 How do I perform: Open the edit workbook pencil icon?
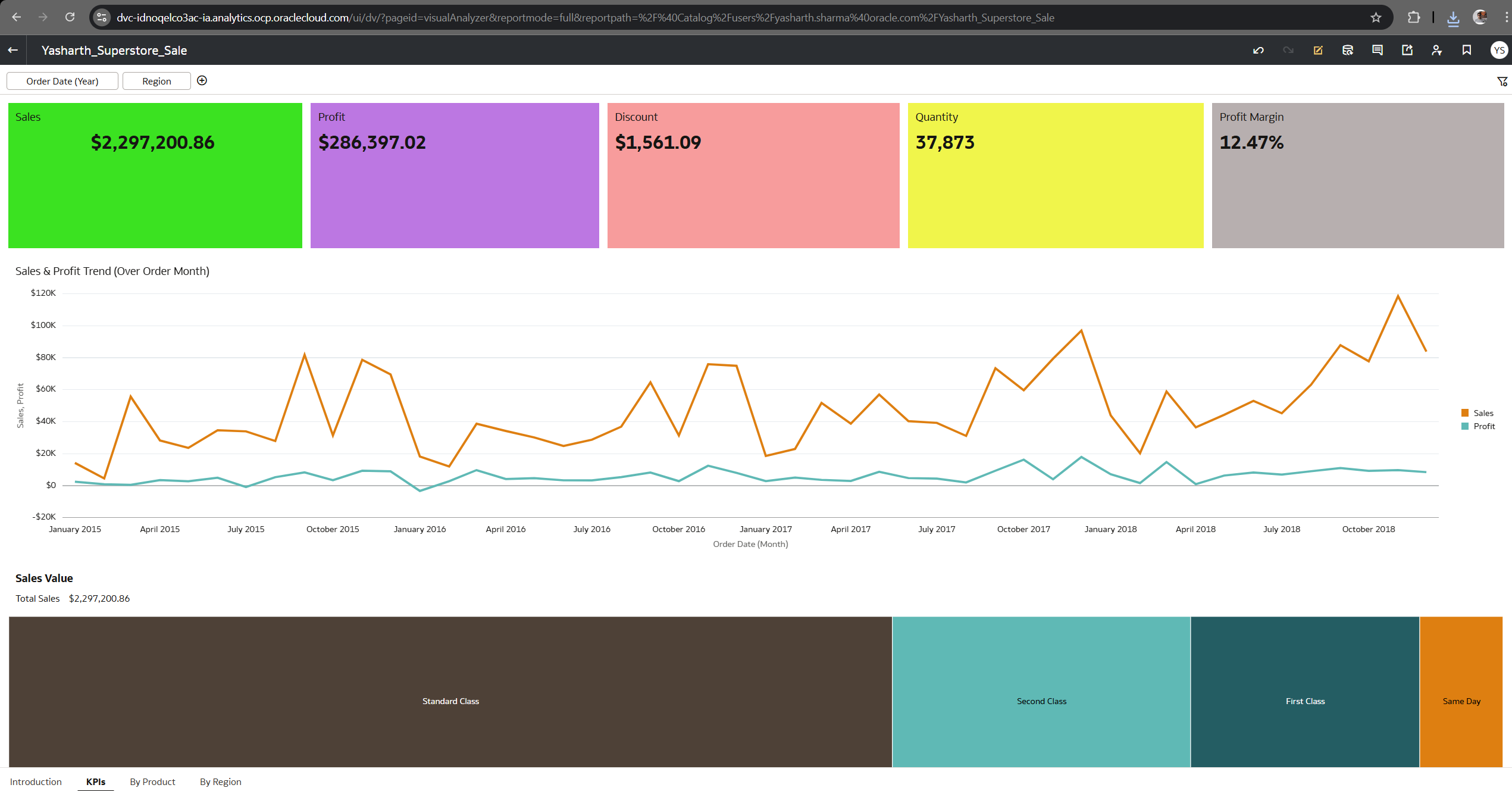pos(1317,51)
